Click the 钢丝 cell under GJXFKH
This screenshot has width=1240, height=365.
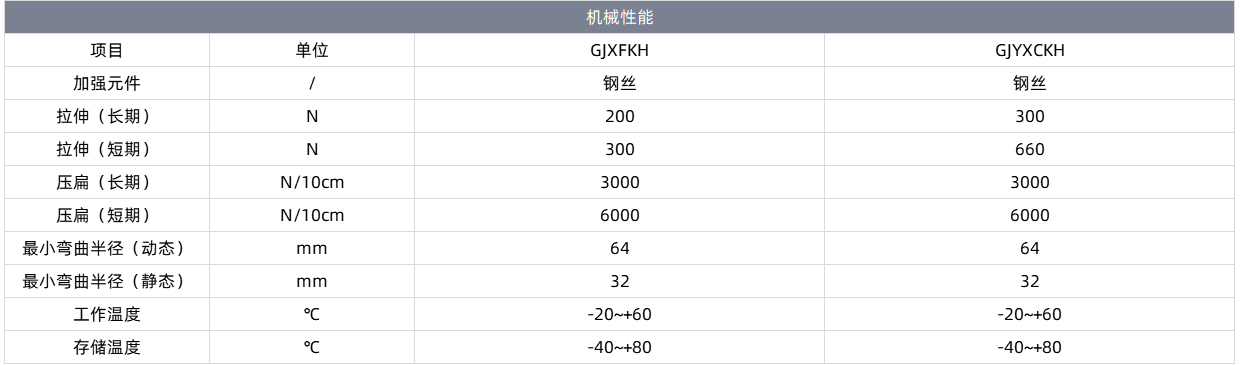620,84
